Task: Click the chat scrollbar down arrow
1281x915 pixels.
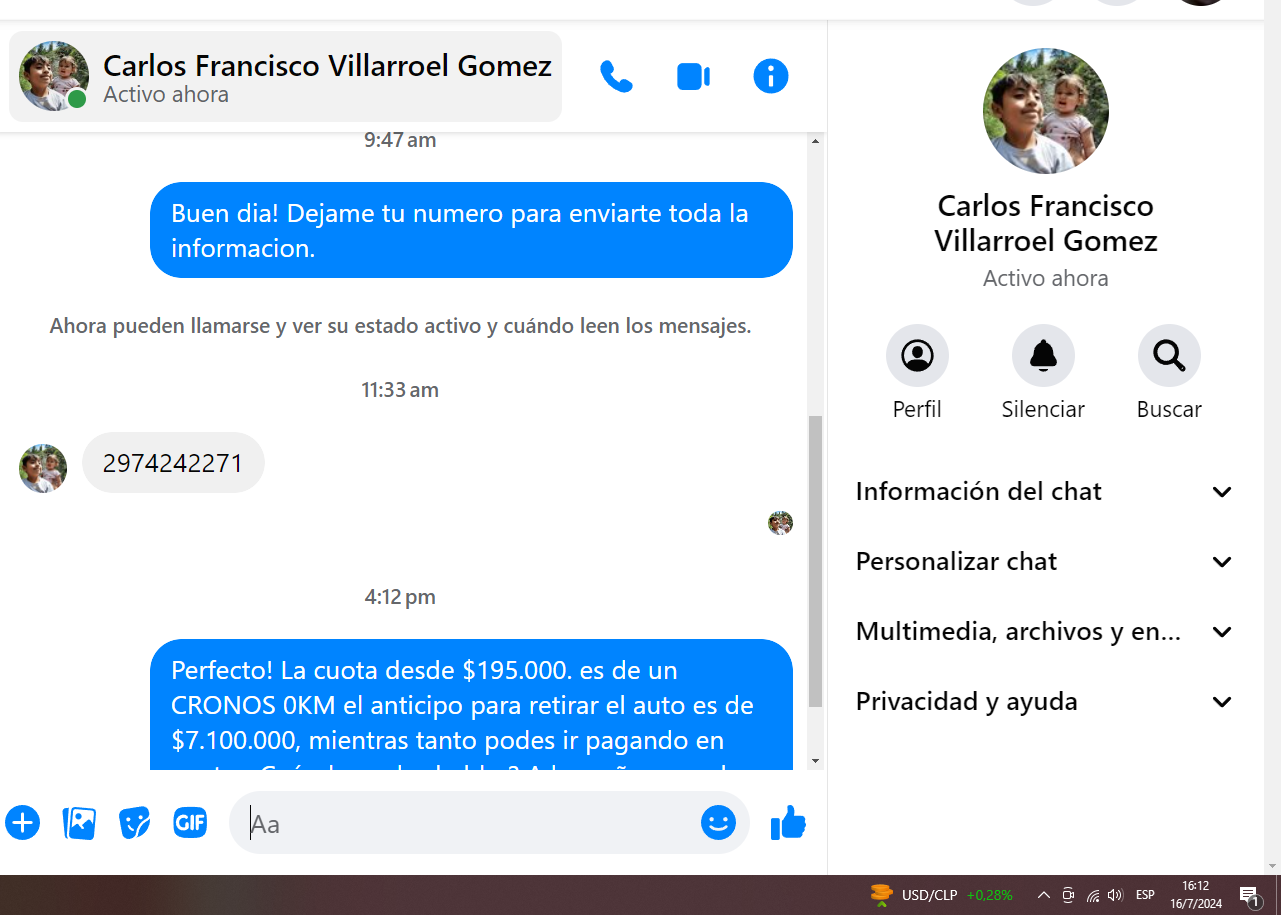Action: (x=815, y=761)
